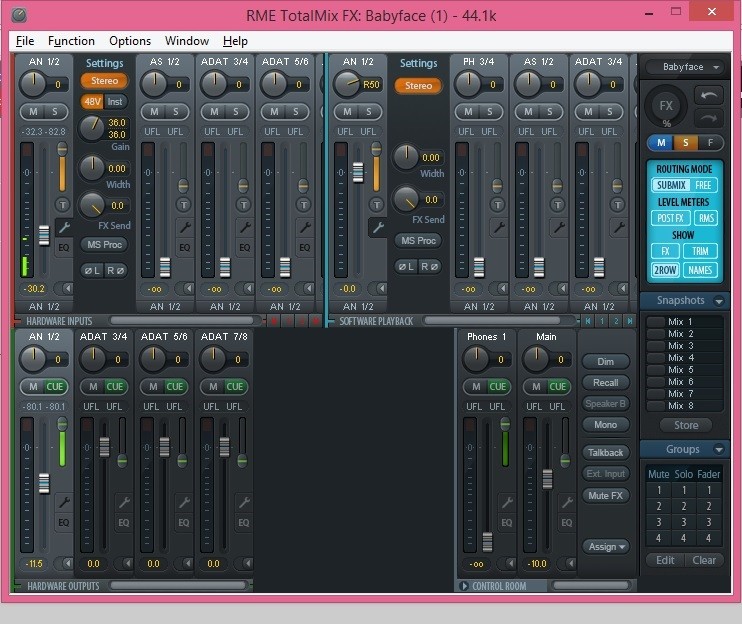The width and height of the screenshot is (742, 624).
Task: Click the Main output level value -10.0
Action: [x=537, y=564]
